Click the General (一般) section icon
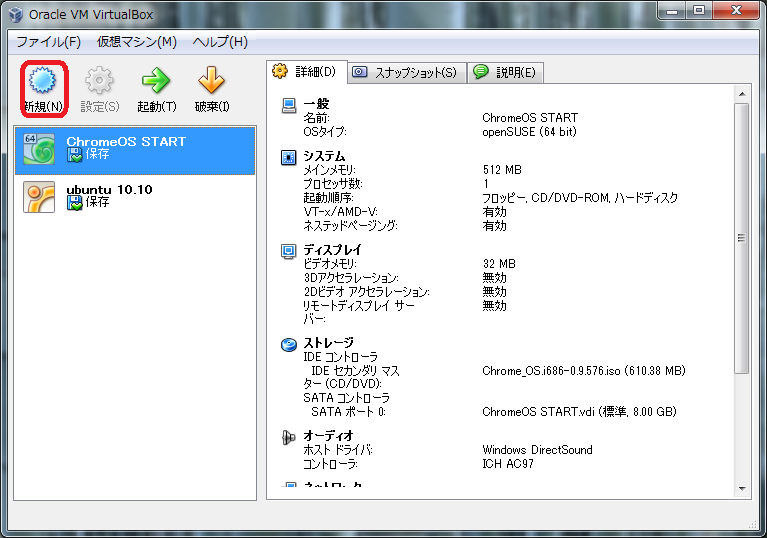Image resolution: width=767 pixels, height=538 pixels. 289,105
